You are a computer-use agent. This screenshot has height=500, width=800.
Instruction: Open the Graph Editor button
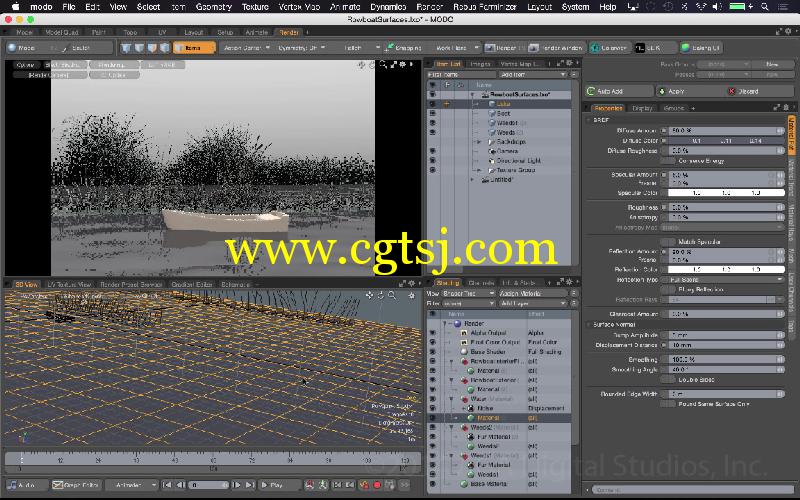coord(76,485)
